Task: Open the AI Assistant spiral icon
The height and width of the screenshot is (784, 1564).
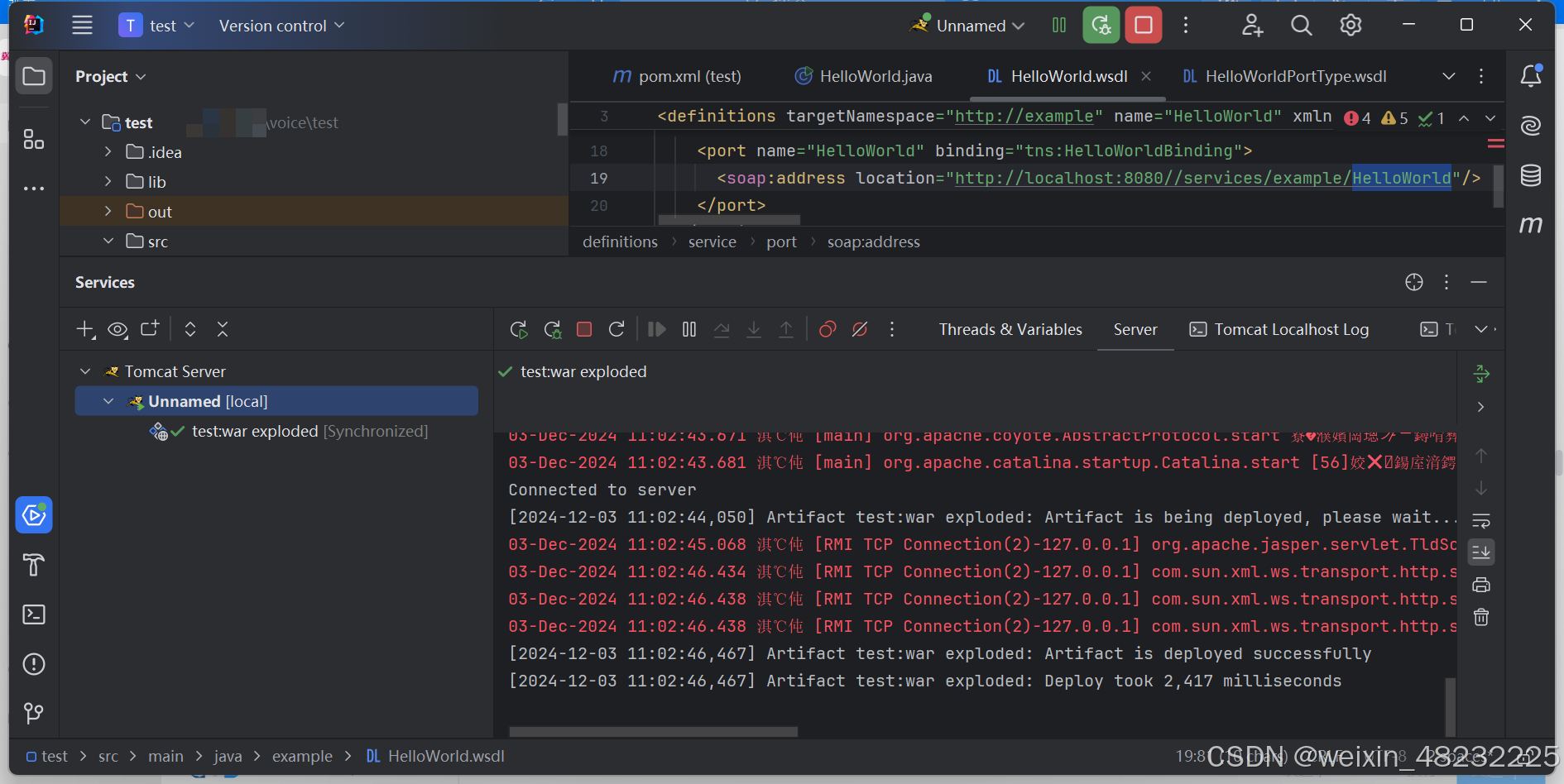Action: 1531,126
